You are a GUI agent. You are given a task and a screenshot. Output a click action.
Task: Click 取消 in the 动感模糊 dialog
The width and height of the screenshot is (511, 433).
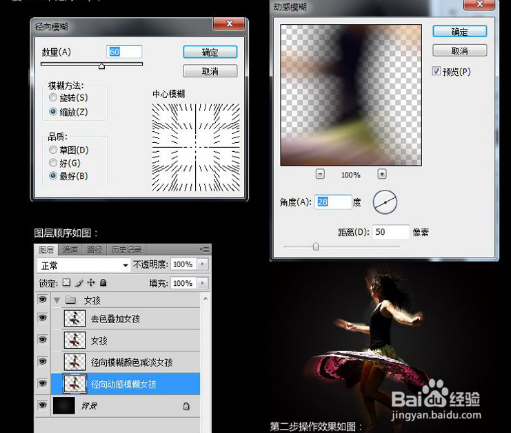coord(460,51)
